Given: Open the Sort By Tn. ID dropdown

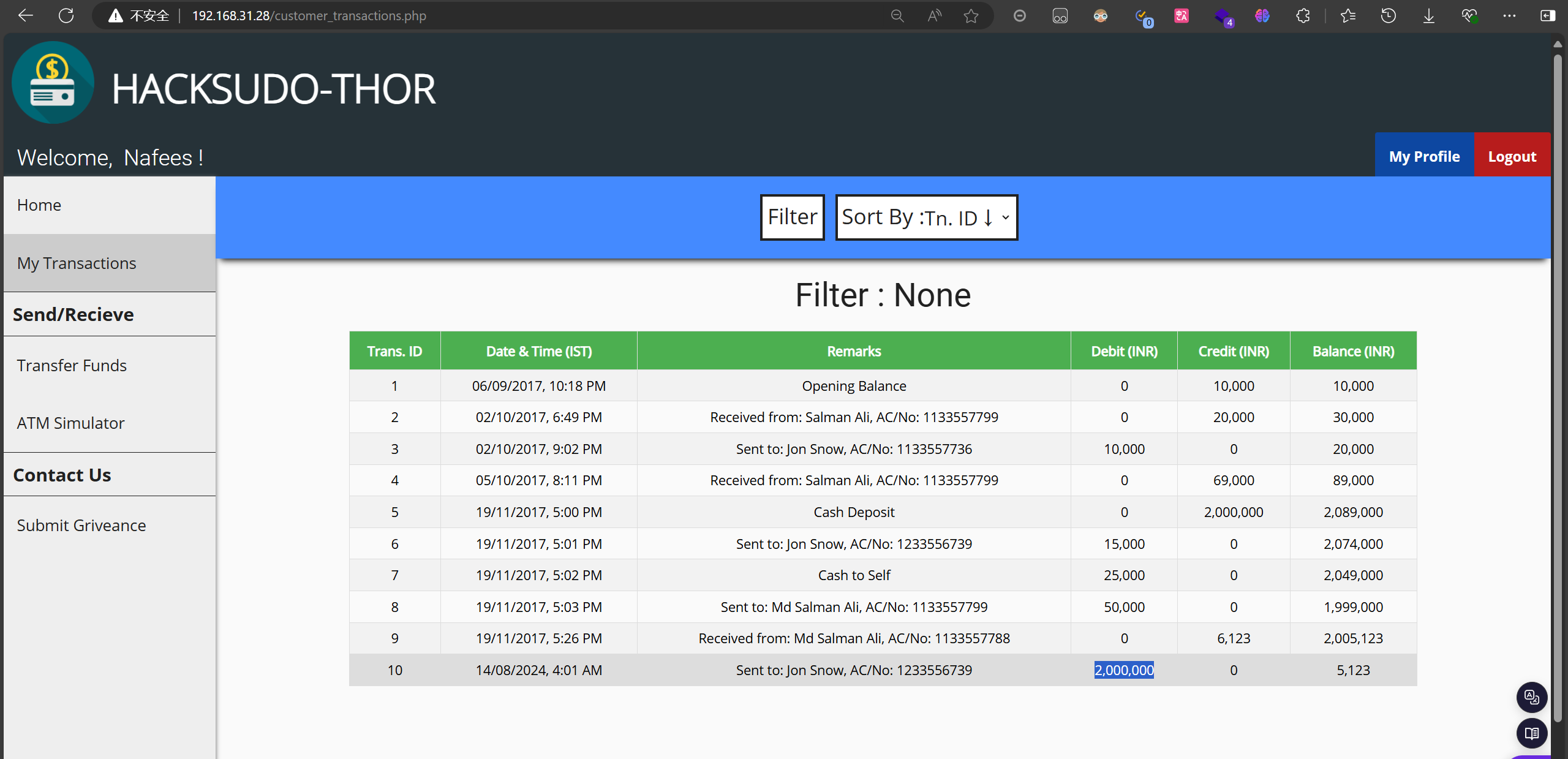Looking at the screenshot, I should [x=927, y=217].
